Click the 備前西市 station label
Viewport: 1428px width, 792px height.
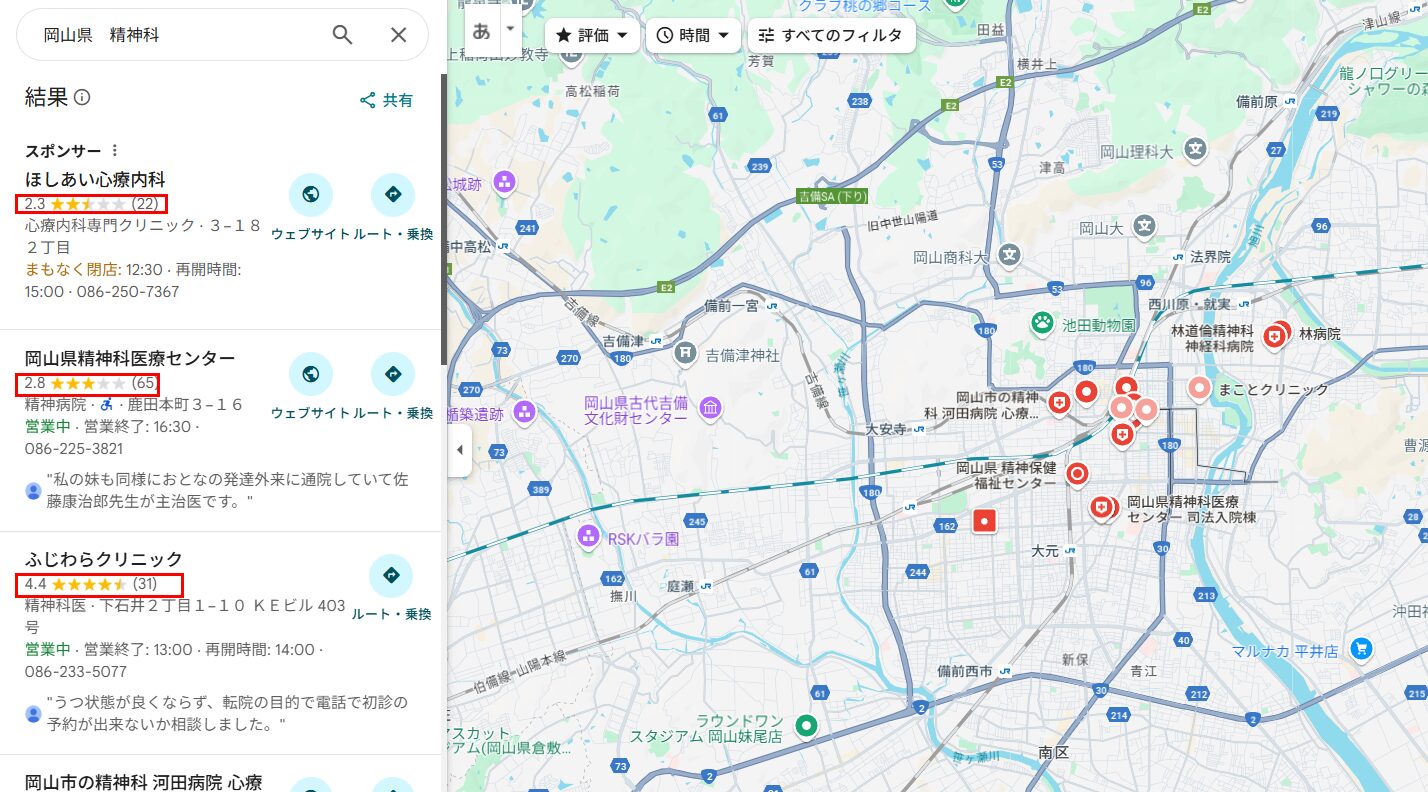coord(965,671)
